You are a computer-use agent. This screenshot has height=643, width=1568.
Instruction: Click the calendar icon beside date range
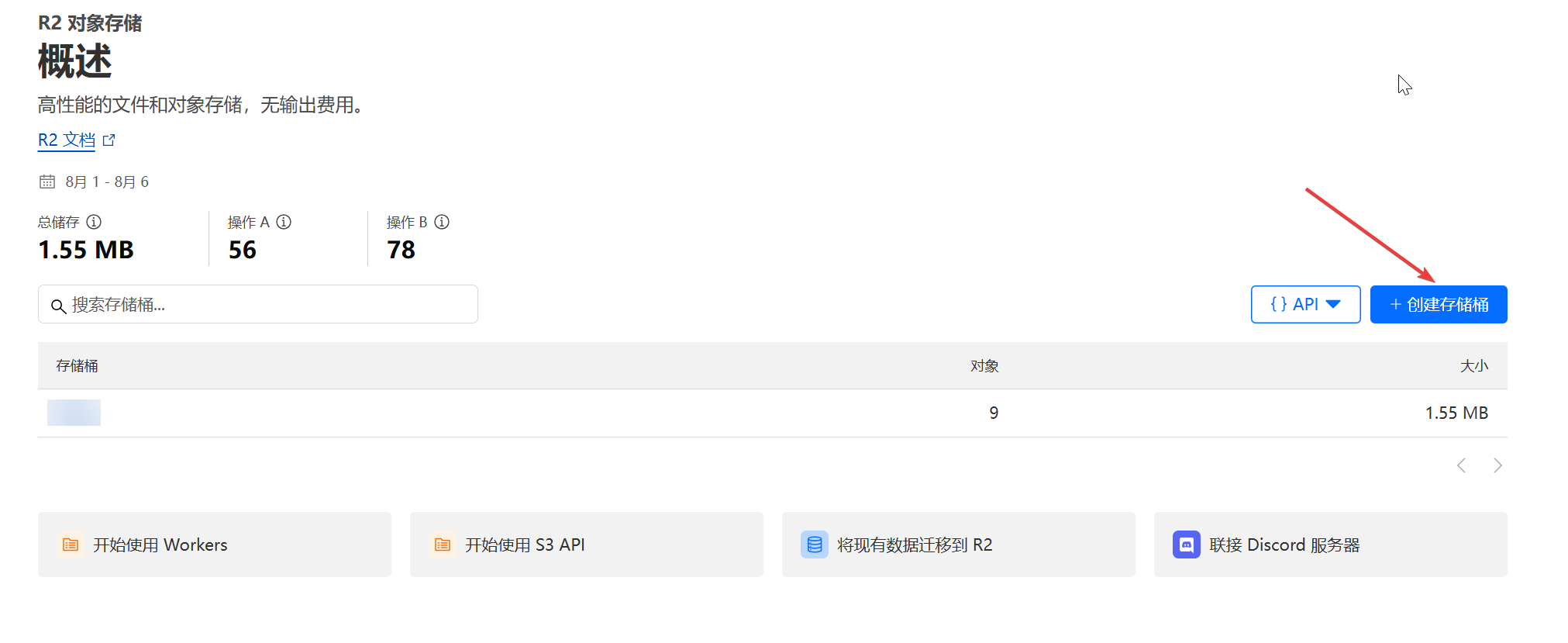click(47, 181)
